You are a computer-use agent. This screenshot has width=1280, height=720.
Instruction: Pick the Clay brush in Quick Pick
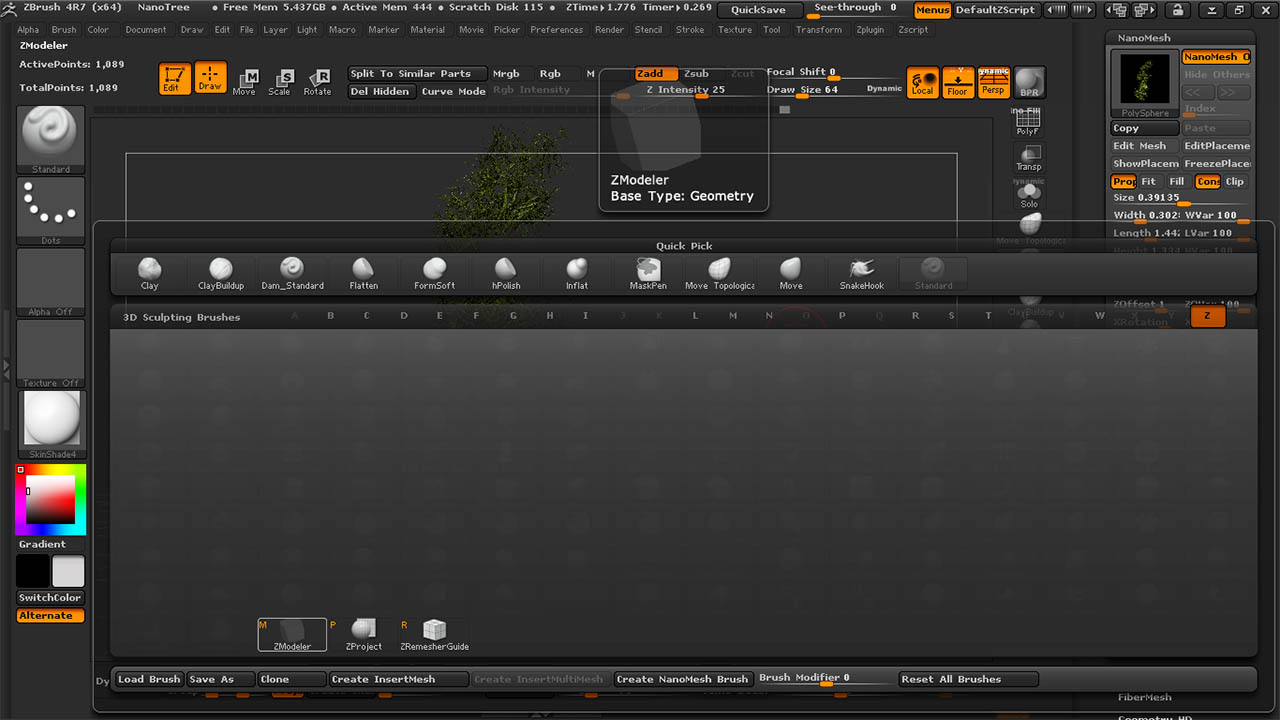149,273
